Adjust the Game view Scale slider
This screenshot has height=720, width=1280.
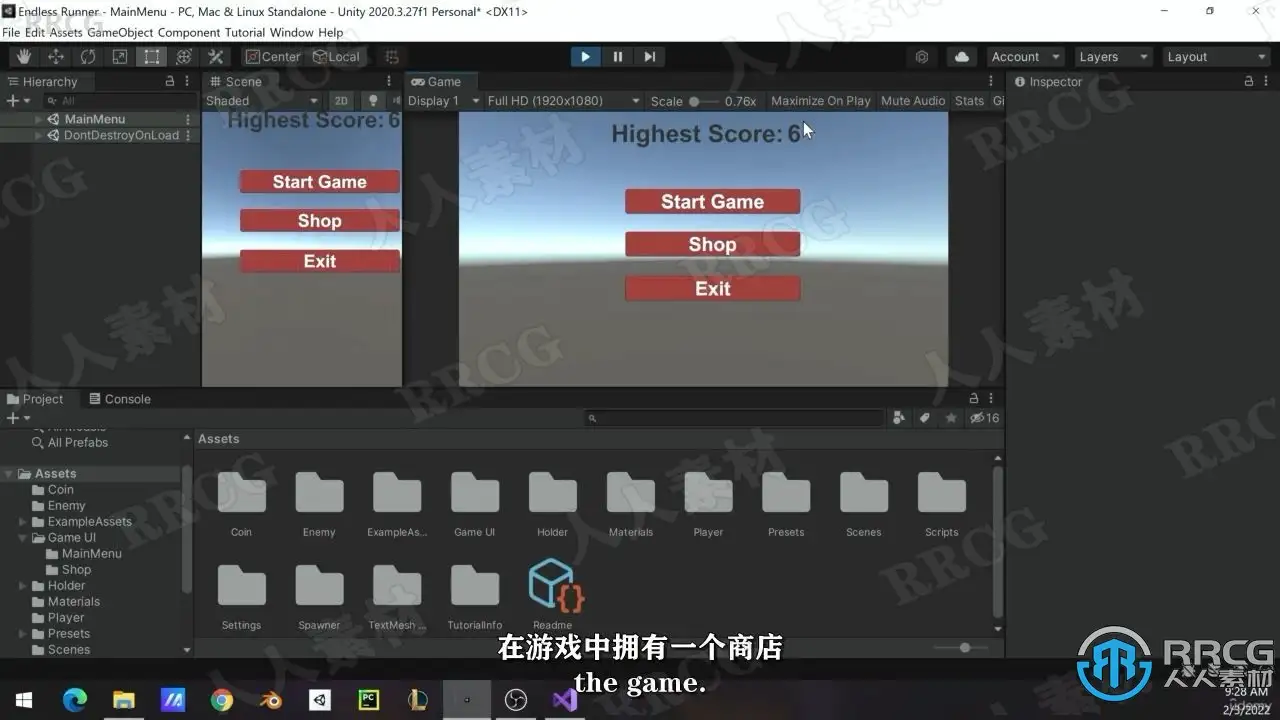coord(703,101)
